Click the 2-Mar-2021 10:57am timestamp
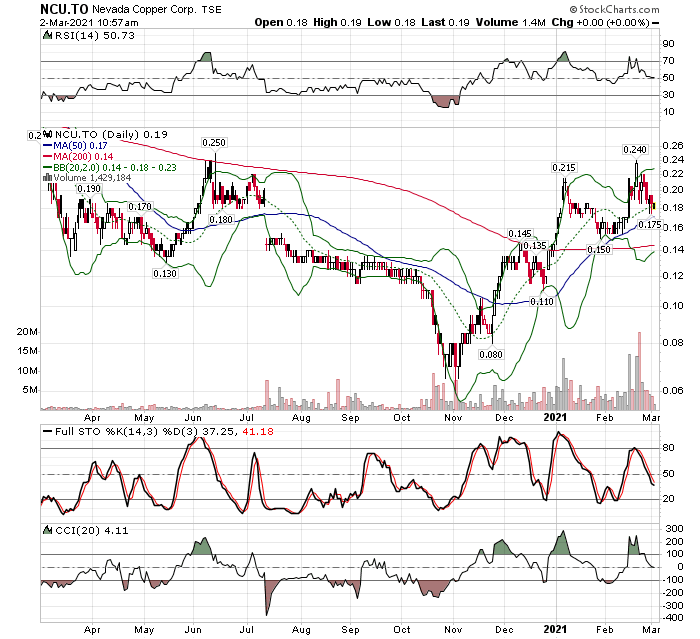Image resolution: width=700 pixels, height=639 pixels. (89, 22)
